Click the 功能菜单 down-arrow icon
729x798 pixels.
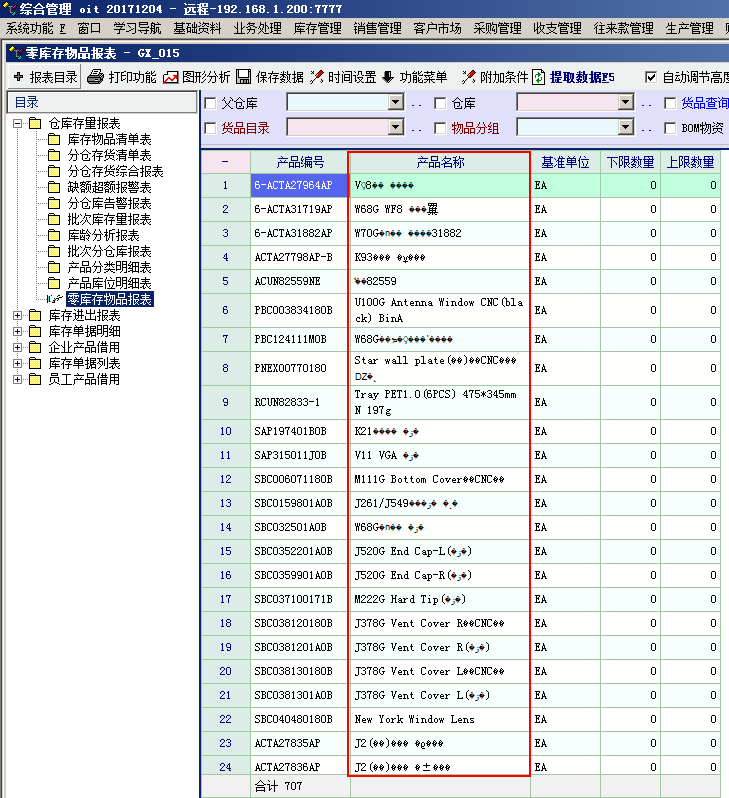click(388, 77)
